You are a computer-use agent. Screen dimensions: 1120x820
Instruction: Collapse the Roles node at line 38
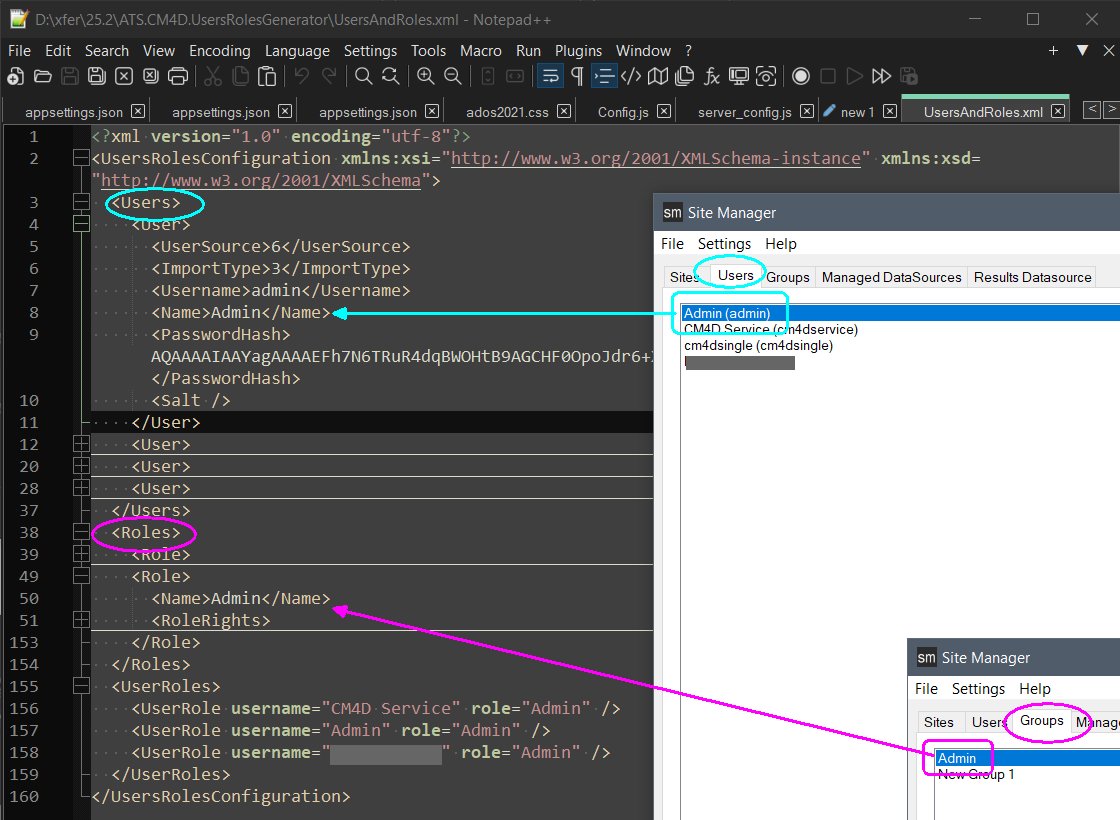pos(81,532)
